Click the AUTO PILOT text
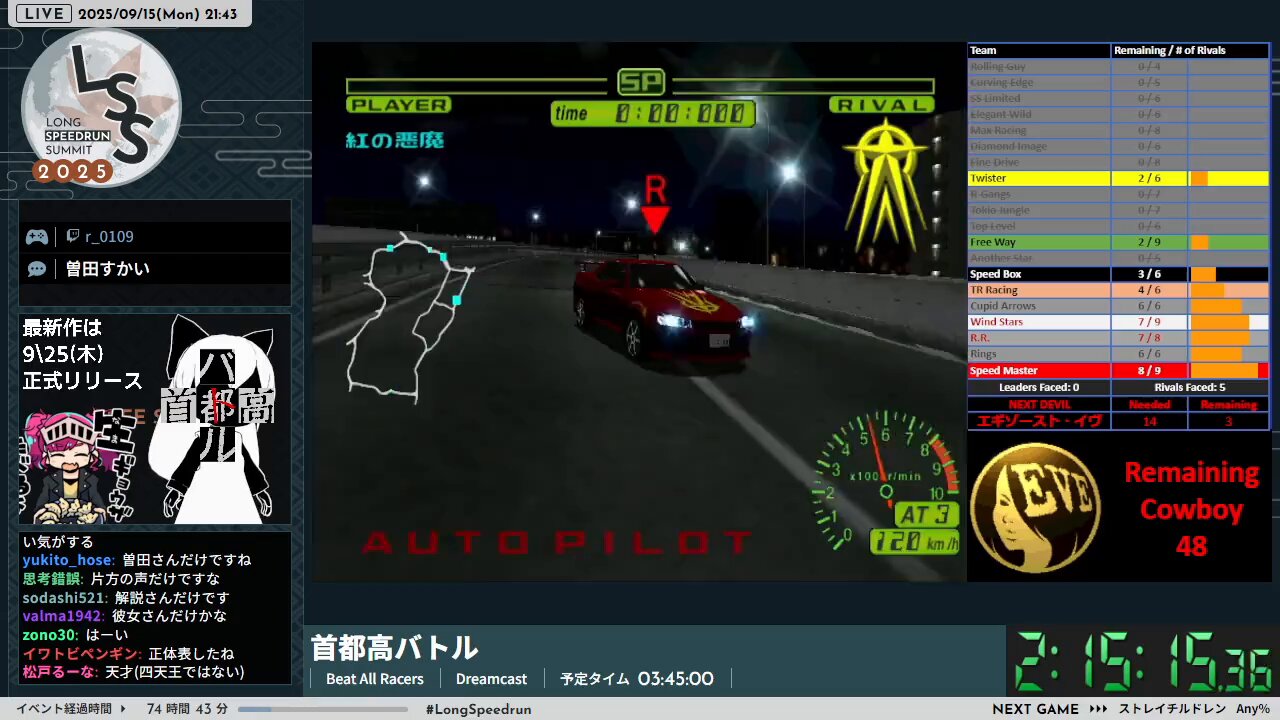The image size is (1280, 720). tap(556, 543)
